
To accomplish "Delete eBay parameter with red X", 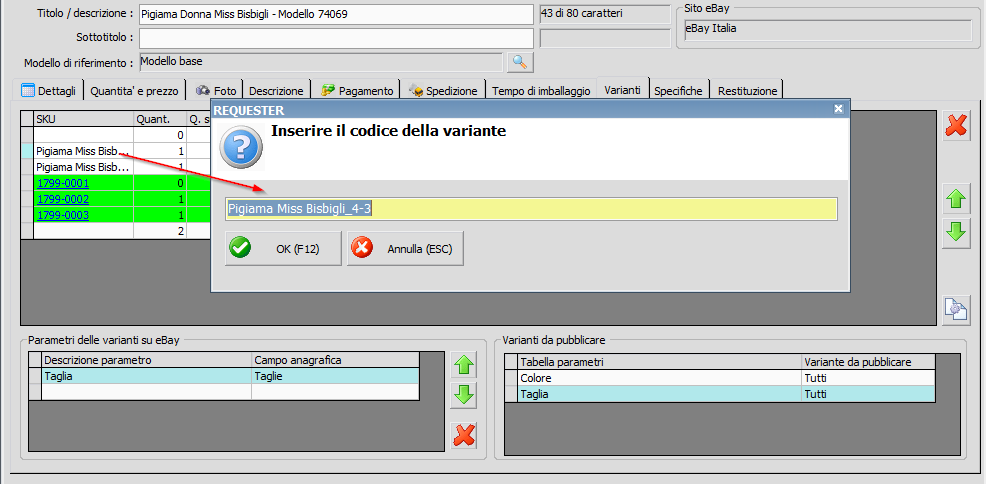I will (464, 434).
